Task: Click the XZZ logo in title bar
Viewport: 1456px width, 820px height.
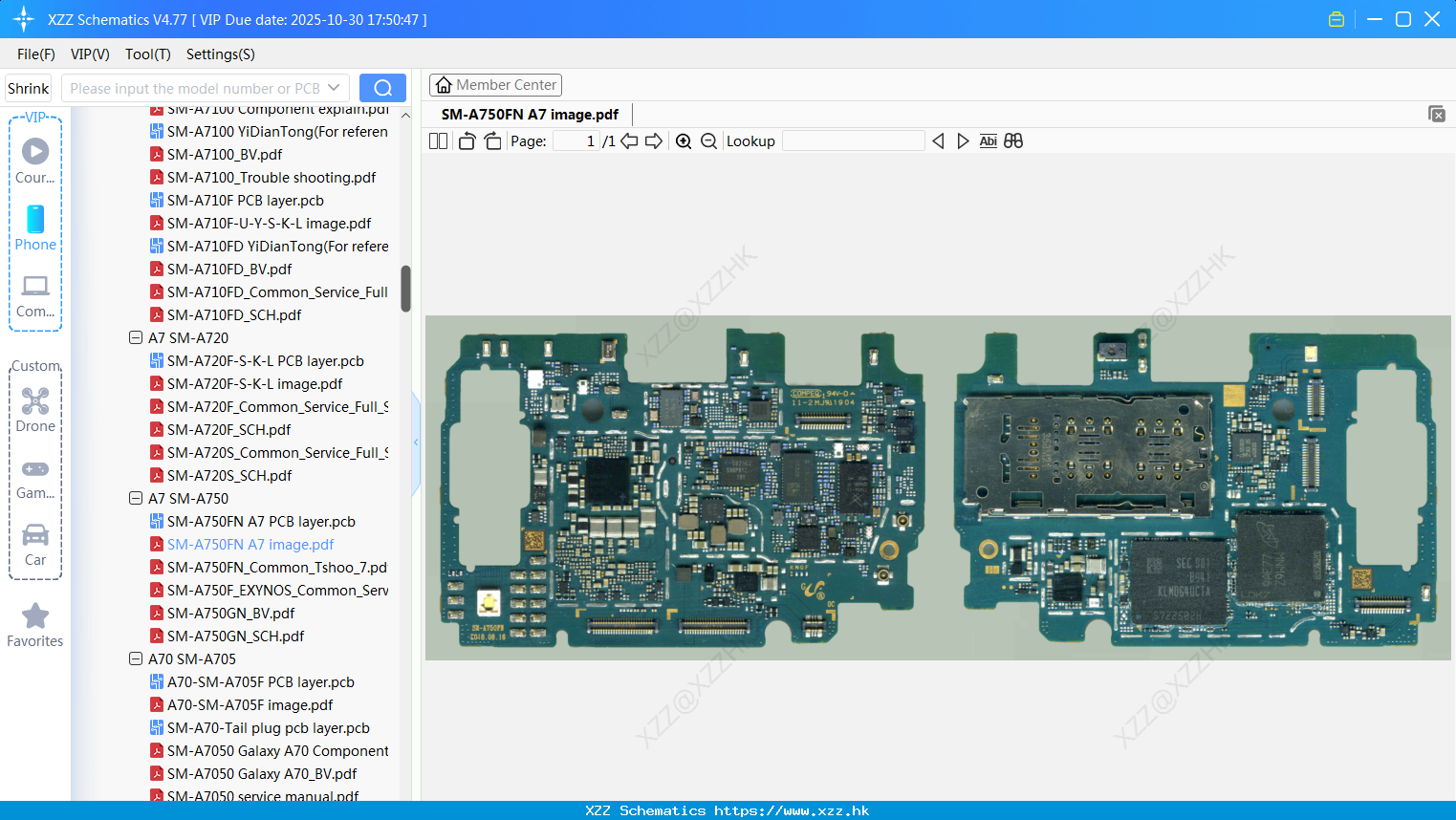Action: click(24, 19)
